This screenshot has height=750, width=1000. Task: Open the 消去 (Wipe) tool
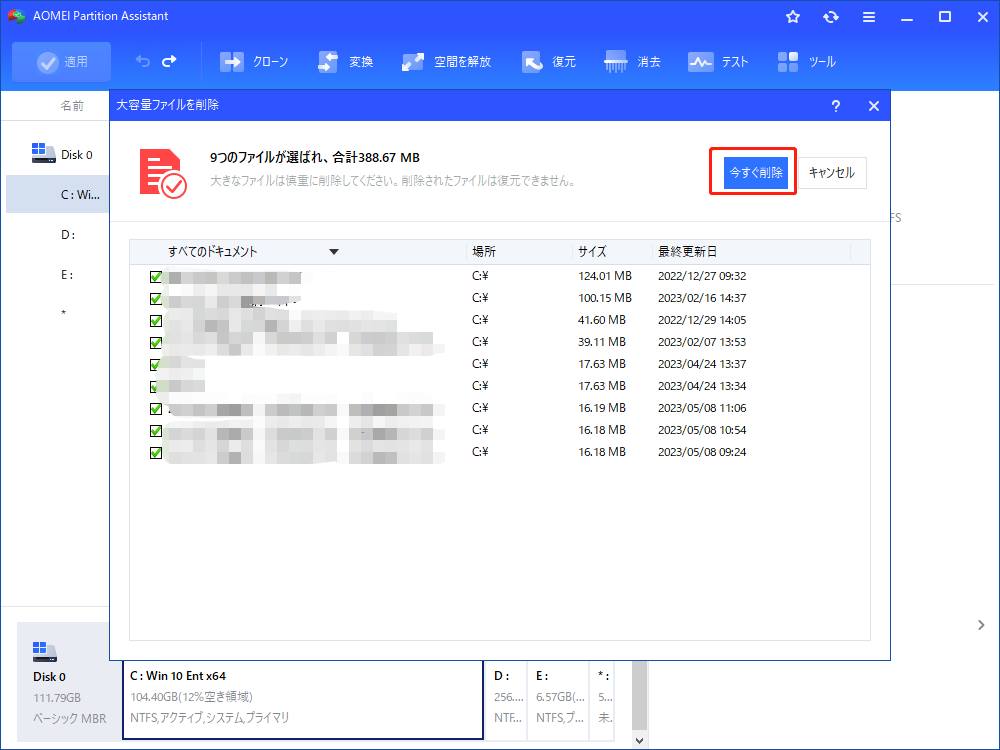[631, 62]
